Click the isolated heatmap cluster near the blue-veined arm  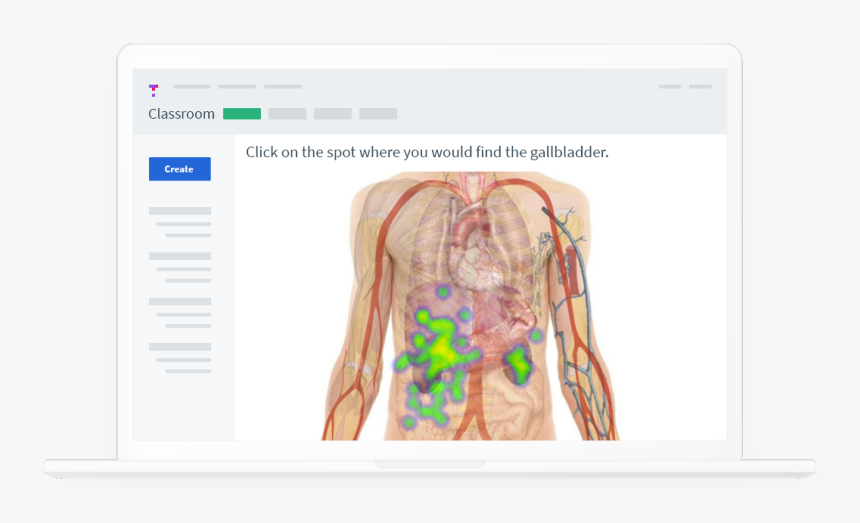click(x=522, y=365)
